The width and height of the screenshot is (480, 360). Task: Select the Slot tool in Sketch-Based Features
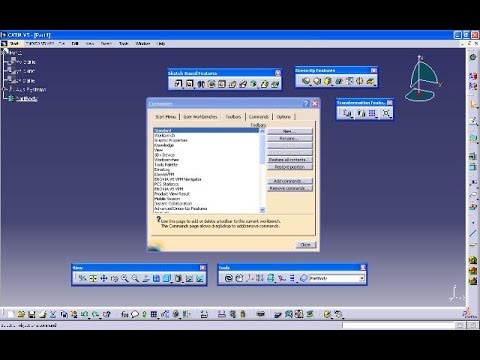pos(243,84)
